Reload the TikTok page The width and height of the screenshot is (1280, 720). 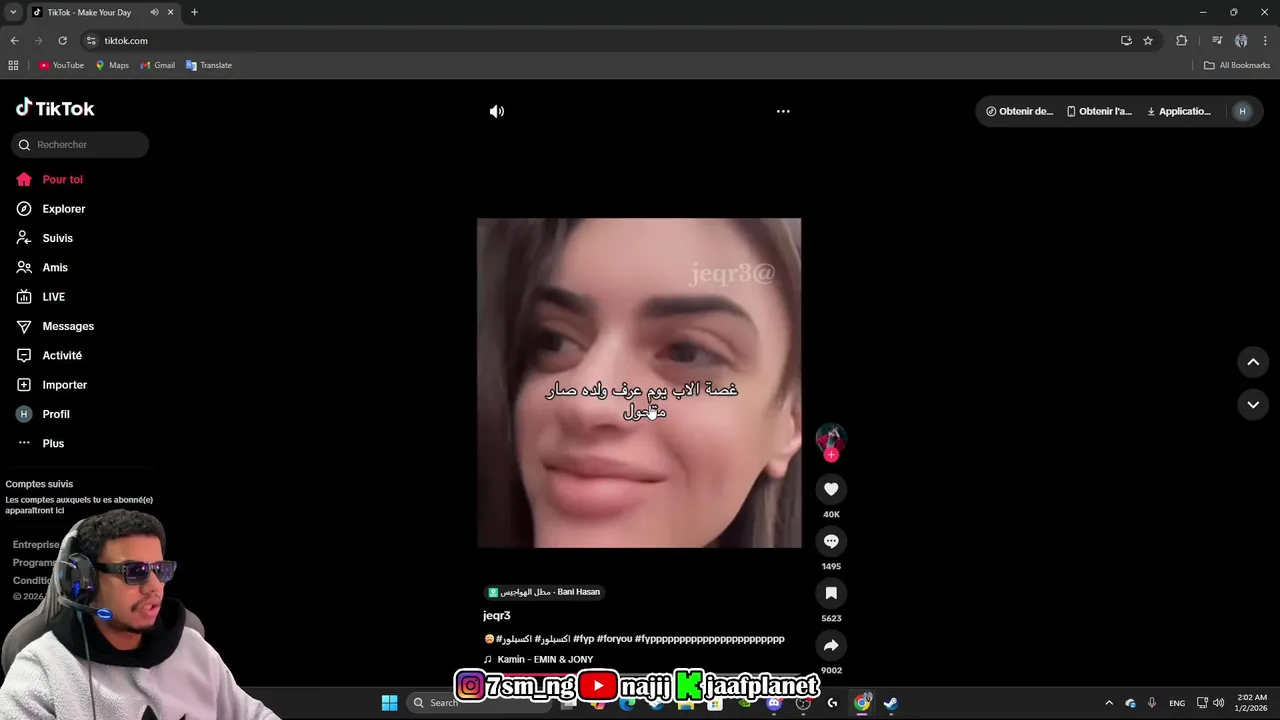62,41
